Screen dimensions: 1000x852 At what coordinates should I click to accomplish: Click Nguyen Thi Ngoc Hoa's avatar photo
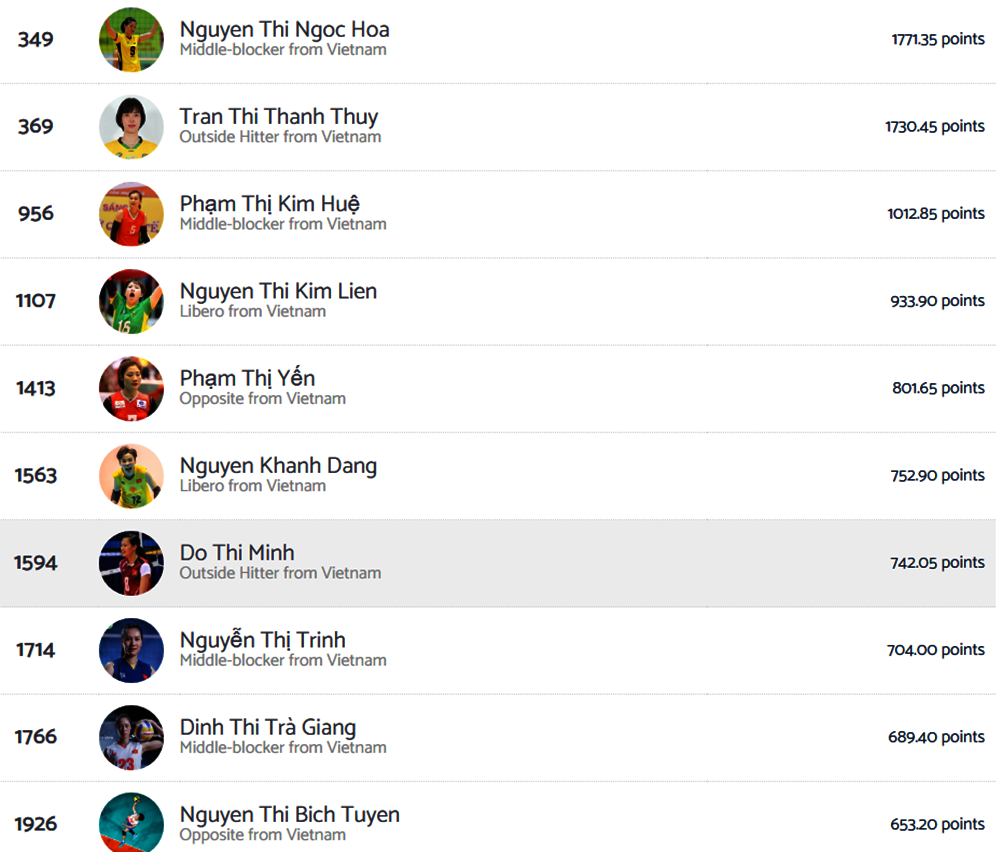[x=131, y=40]
